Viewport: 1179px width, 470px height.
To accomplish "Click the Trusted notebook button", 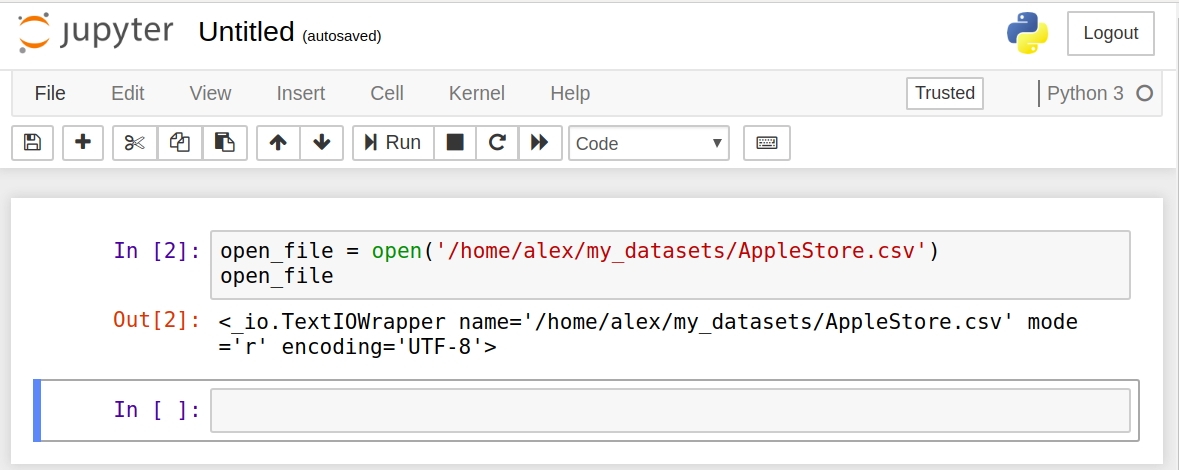I will 944,93.
